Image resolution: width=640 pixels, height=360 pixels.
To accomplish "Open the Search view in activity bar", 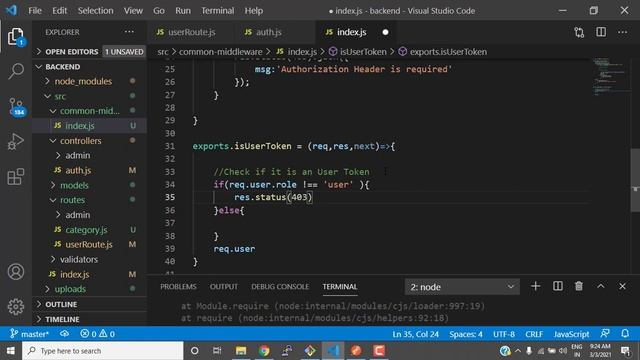I will [16, 71].
